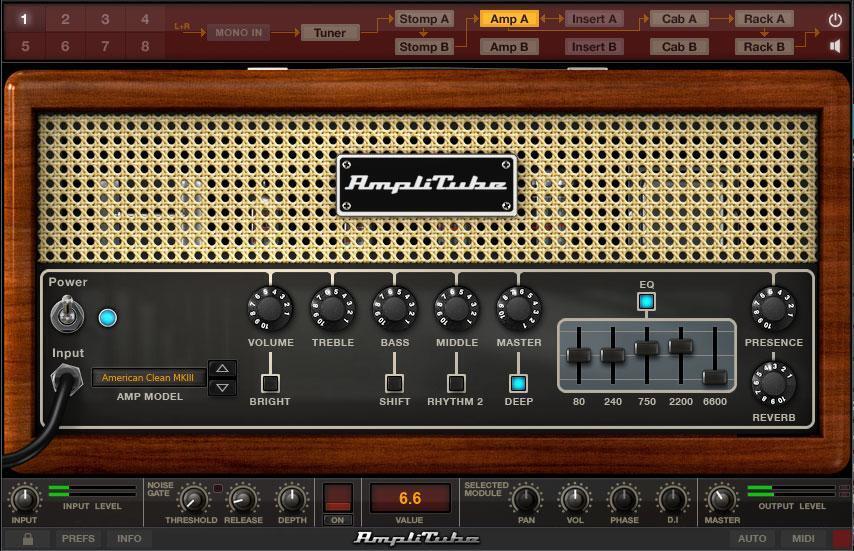
Task: Toggle the EQ on/off button
Action: tap(646, 301)
